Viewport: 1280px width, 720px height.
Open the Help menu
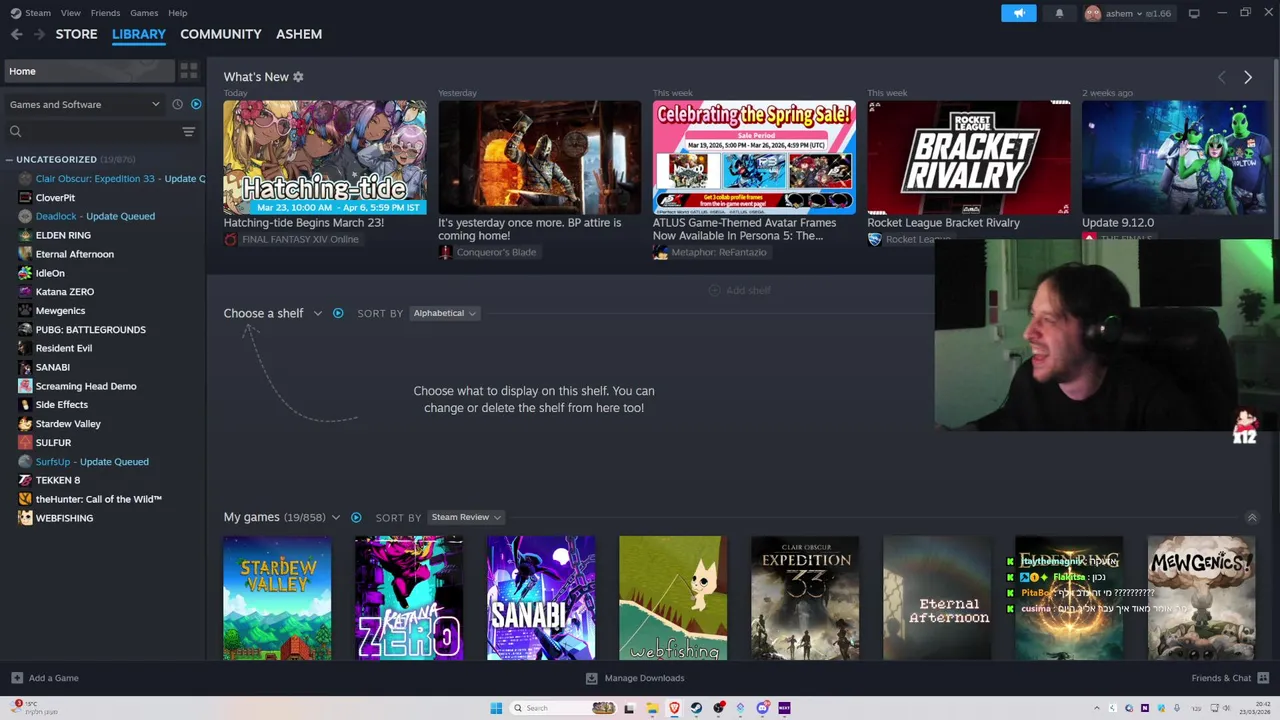[178, 13]
